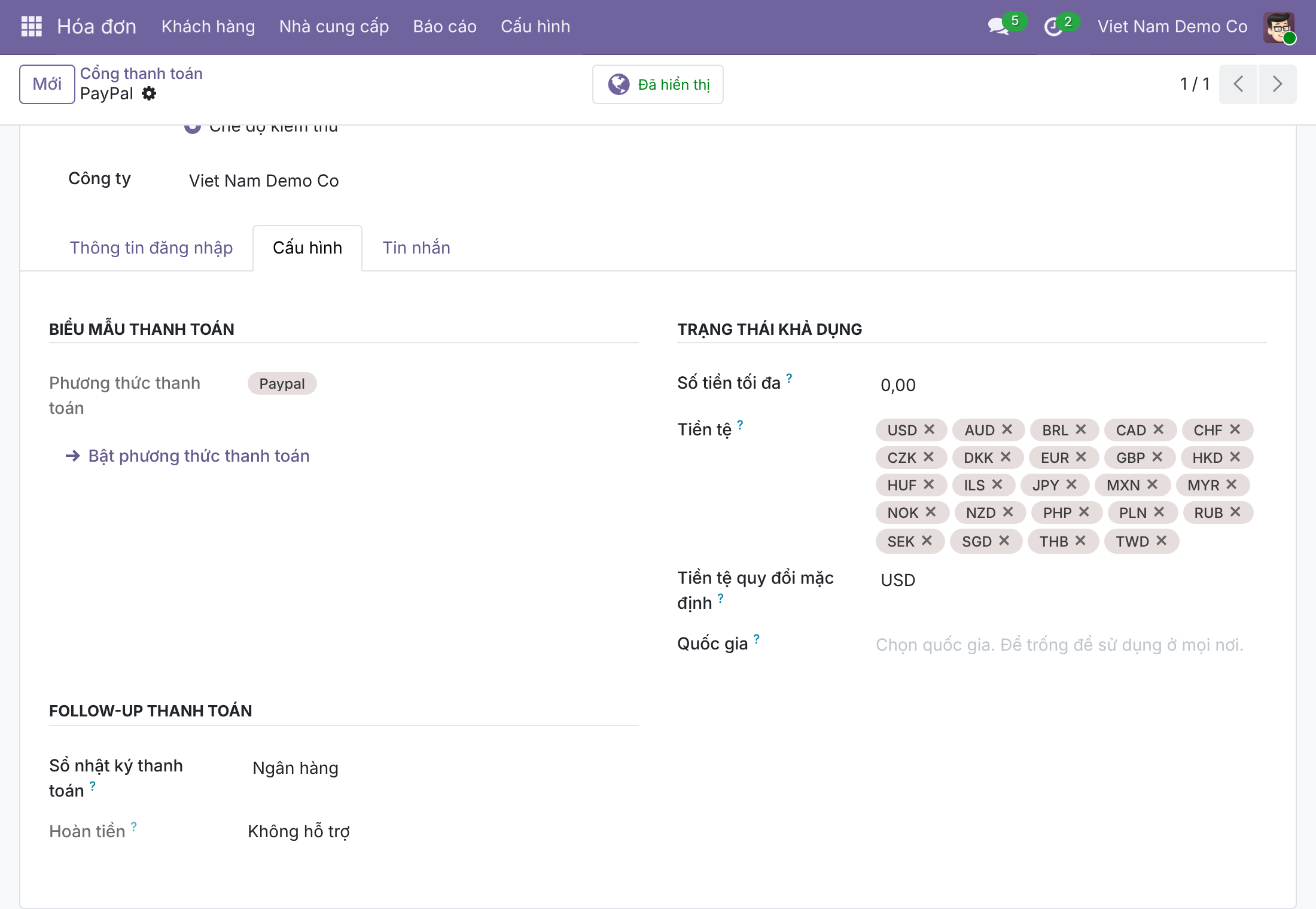The image size is (1316, 909).
Task: Switch to the Thông tin đăng nhập tab
Action: tap(151, 248)
